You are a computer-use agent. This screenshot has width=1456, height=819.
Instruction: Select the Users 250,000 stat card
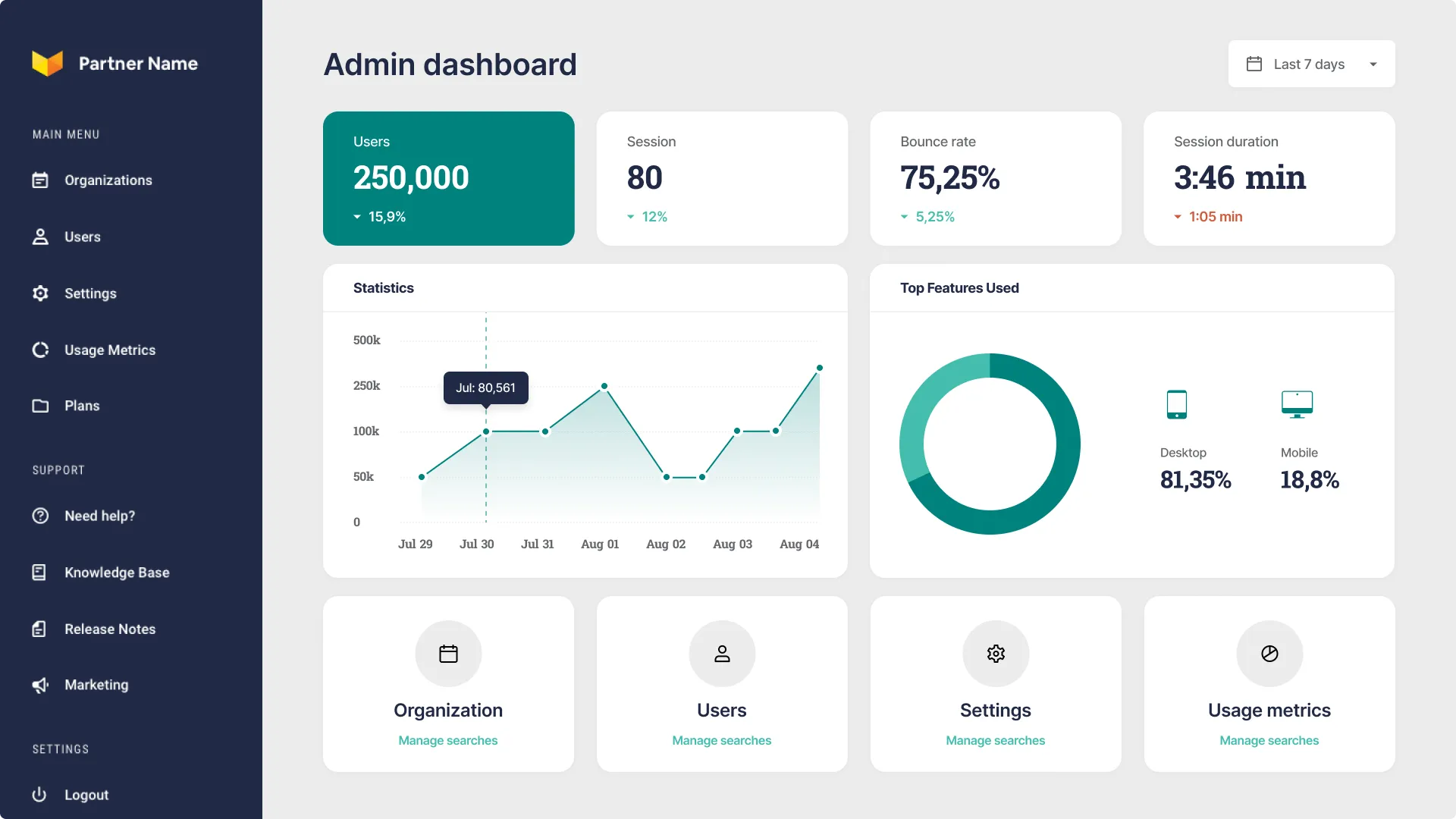tap(449, 178)
